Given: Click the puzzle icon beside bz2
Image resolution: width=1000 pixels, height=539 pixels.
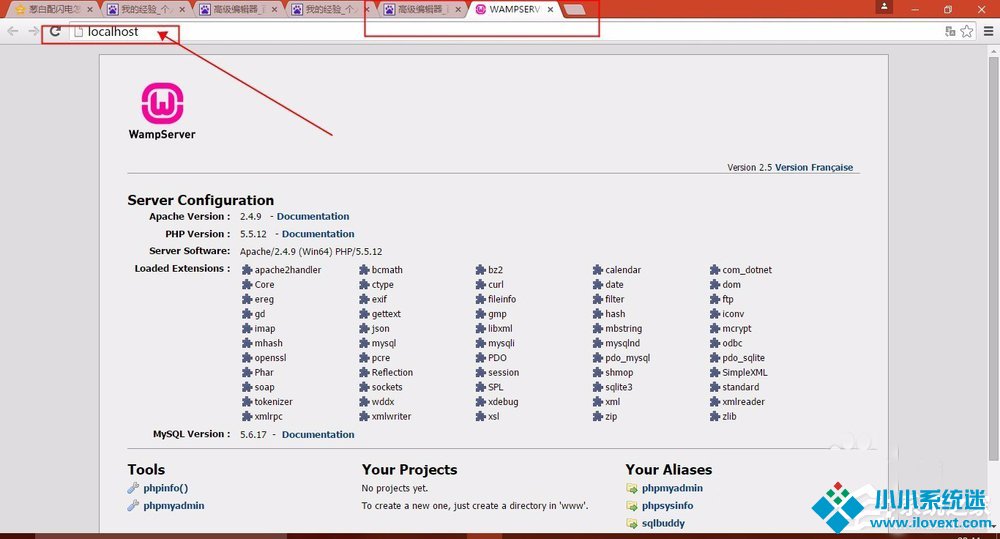Looking at the screenshot, I should pos(481,270).
